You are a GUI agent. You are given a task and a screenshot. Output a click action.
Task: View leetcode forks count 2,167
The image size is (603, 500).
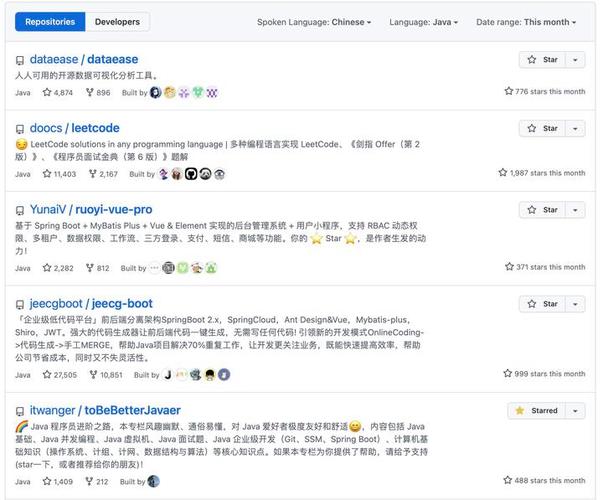point(103,174)
